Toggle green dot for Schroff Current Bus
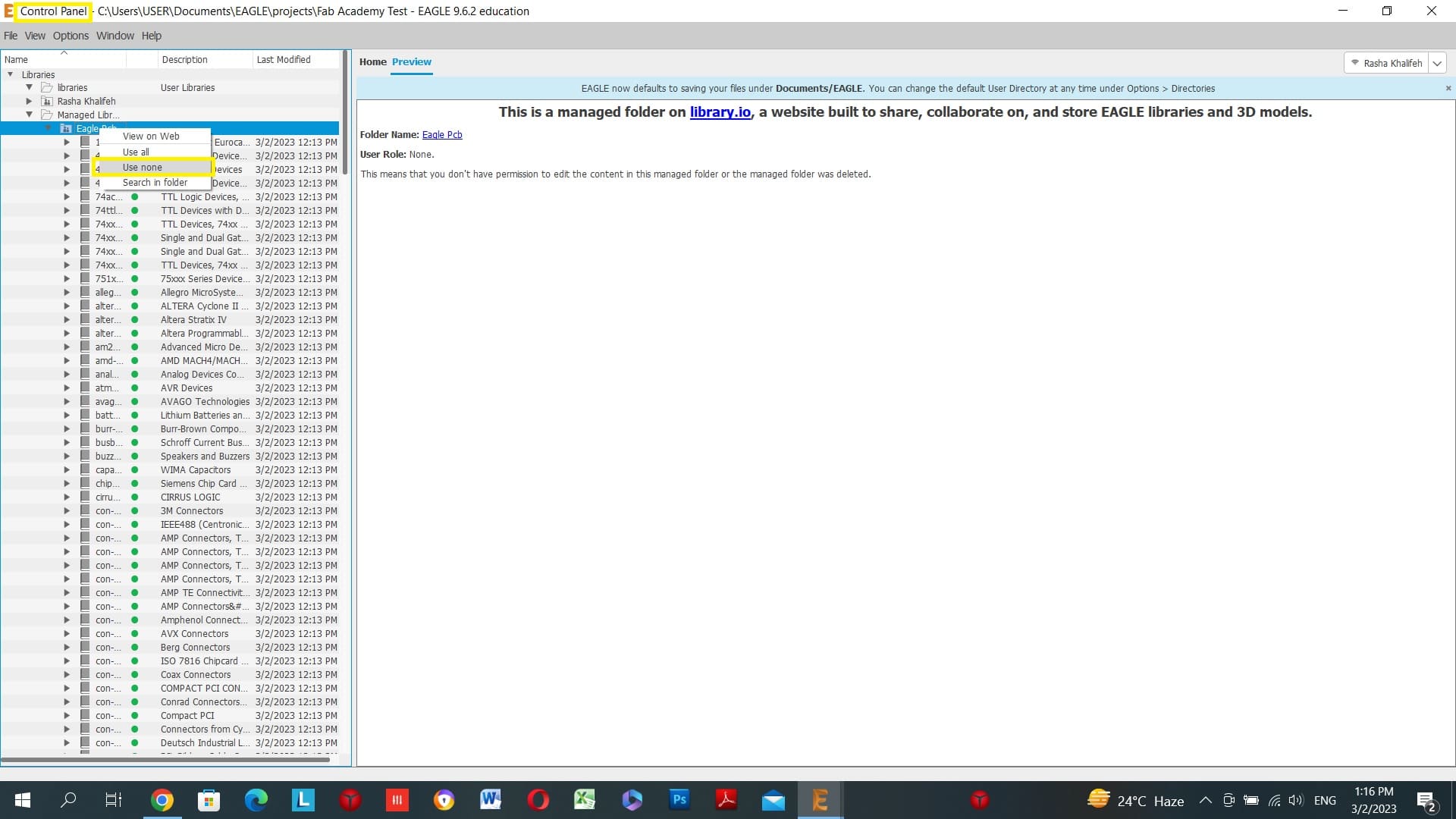 135,443
